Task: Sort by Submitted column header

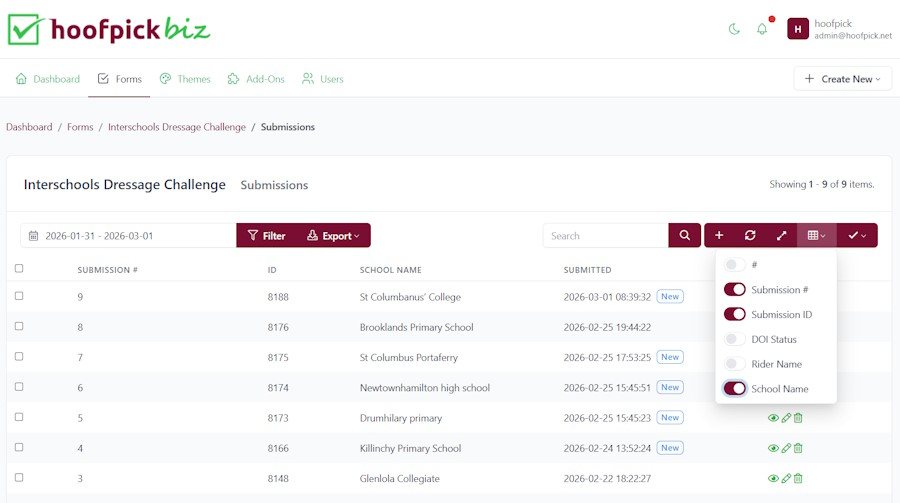Action: pyautogui.click(x=587, y=270)
